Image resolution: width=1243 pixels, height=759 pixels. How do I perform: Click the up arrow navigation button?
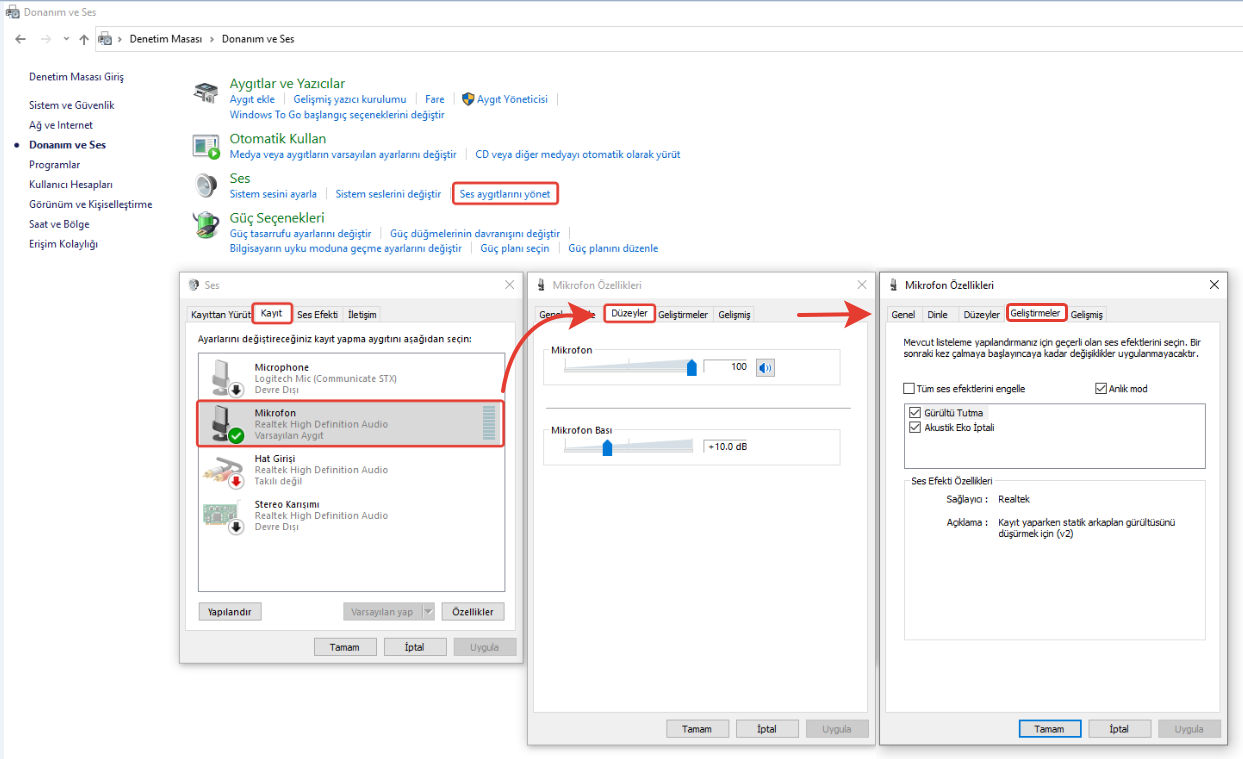84,39
